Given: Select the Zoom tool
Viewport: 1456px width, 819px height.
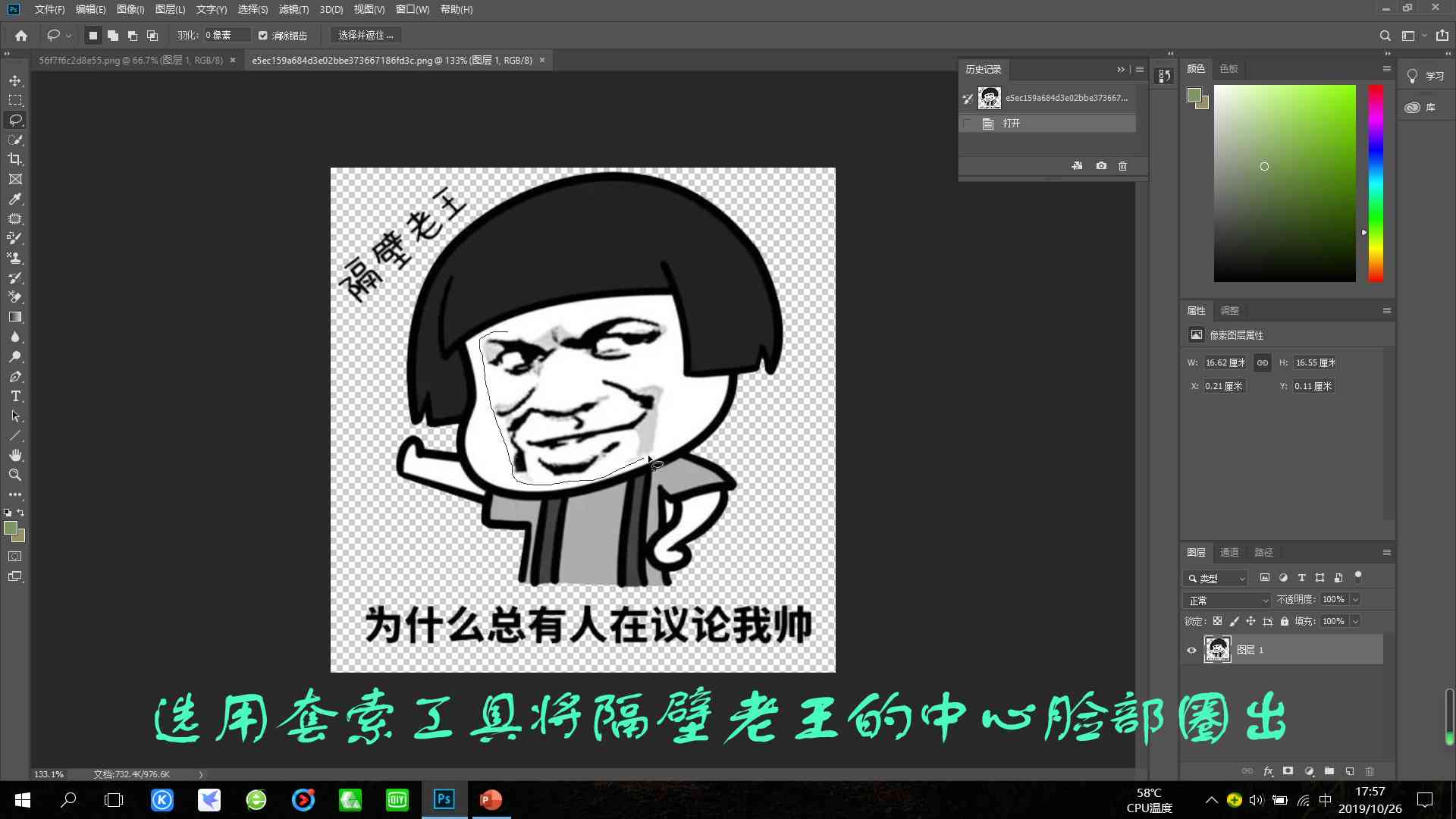Looking at the screenshot, I should [15, 475].
